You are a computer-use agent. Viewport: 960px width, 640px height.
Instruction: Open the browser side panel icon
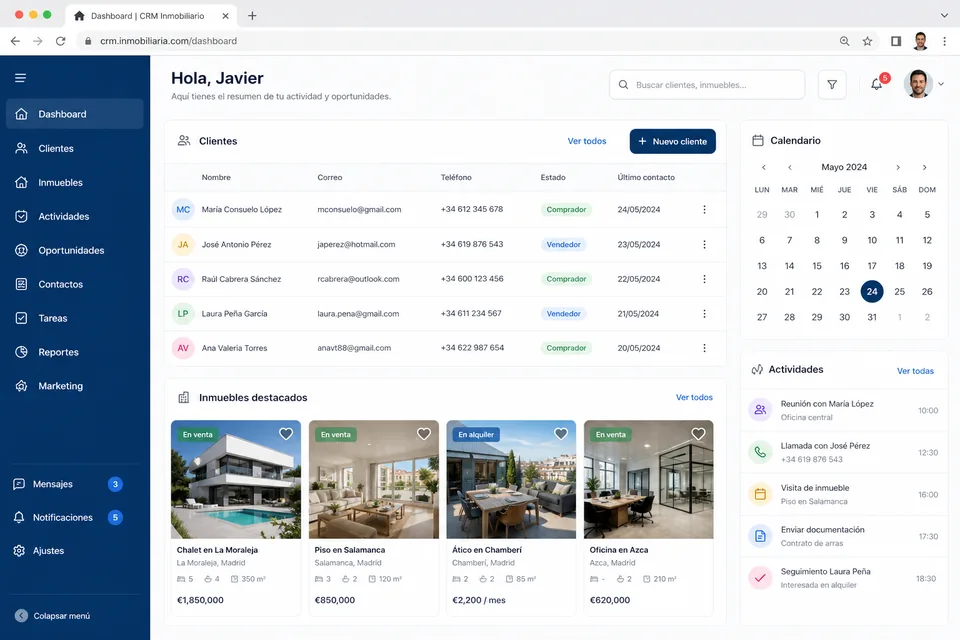[x=896, y=41]
